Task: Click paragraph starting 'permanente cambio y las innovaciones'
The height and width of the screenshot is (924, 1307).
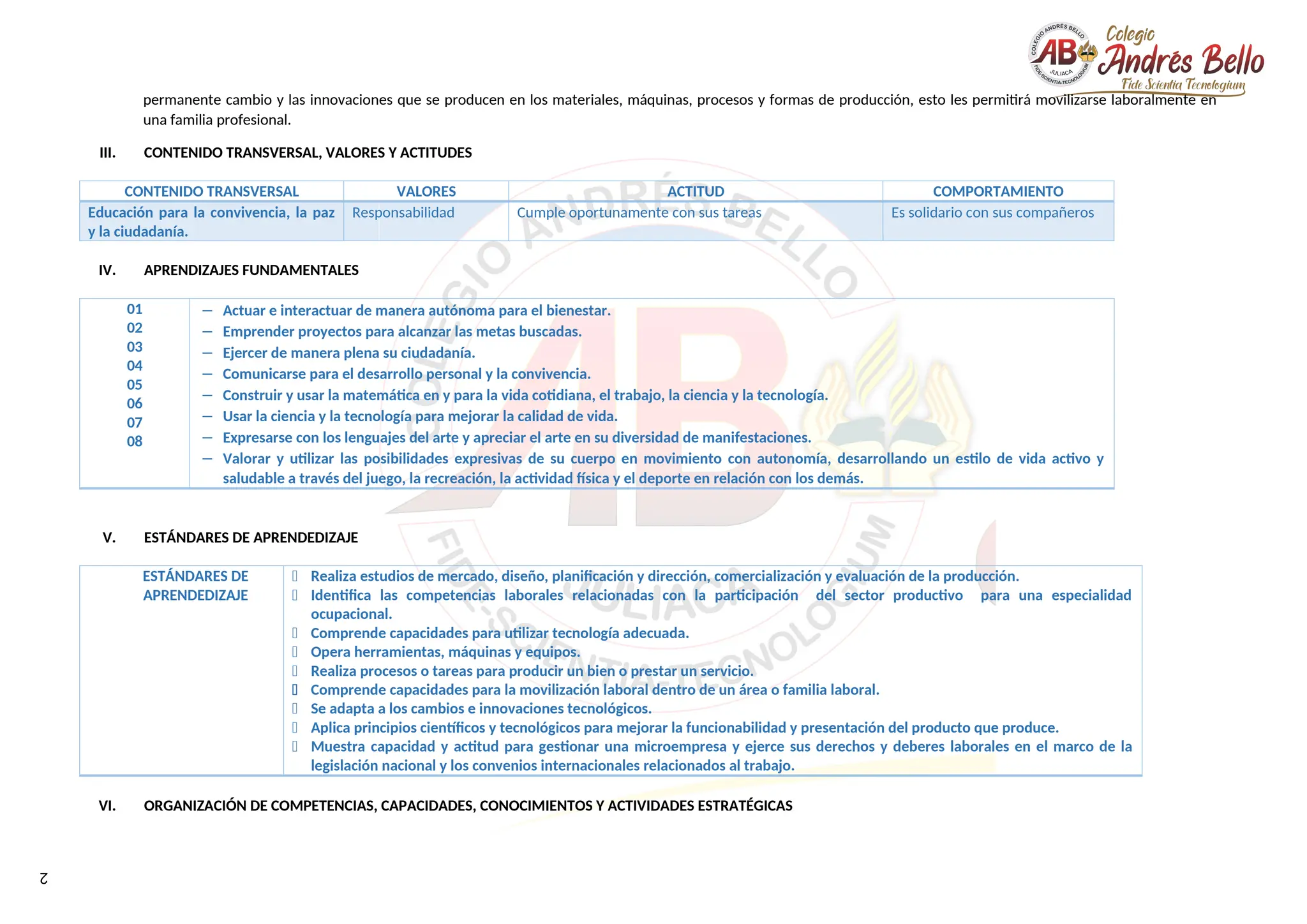Action: click(680, 110)
